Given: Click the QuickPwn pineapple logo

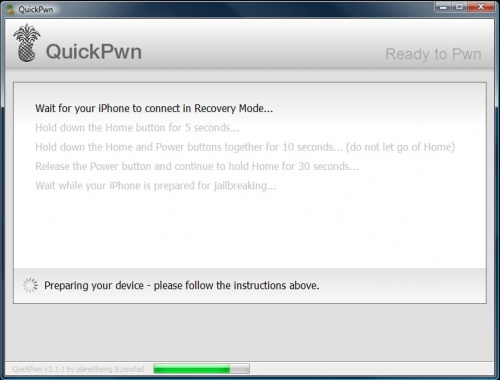Looking at the screenshot, I should pyautogui.click(x=27, y=43).
